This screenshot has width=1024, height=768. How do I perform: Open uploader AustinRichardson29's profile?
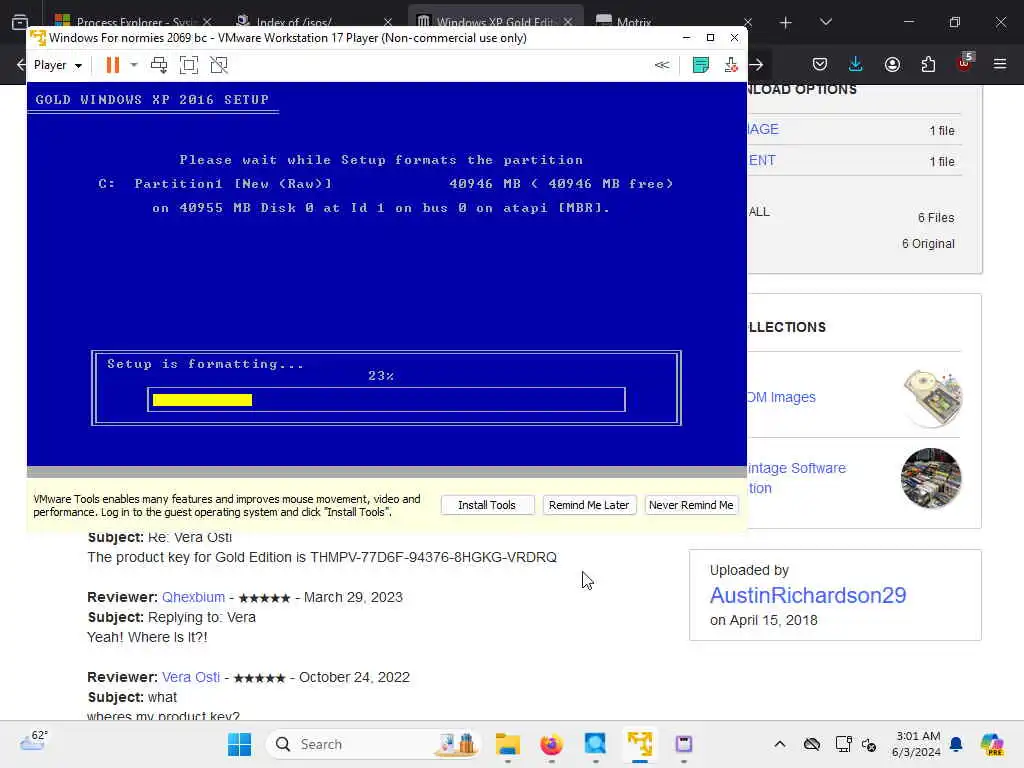[808, 595]
